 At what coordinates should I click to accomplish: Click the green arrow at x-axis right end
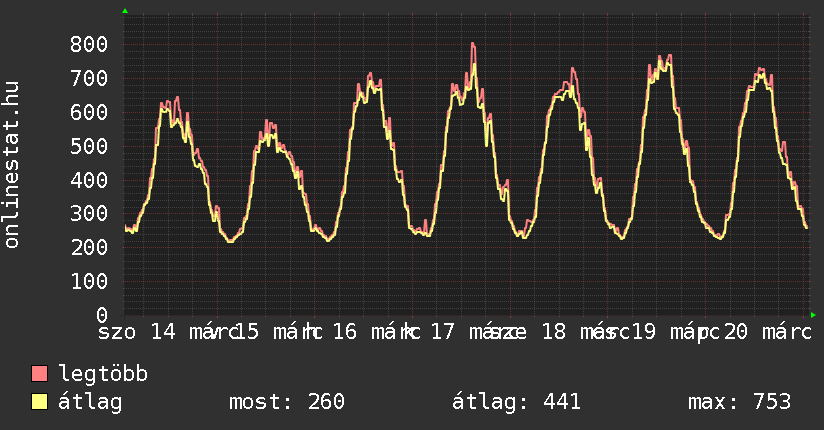point(813,315)
